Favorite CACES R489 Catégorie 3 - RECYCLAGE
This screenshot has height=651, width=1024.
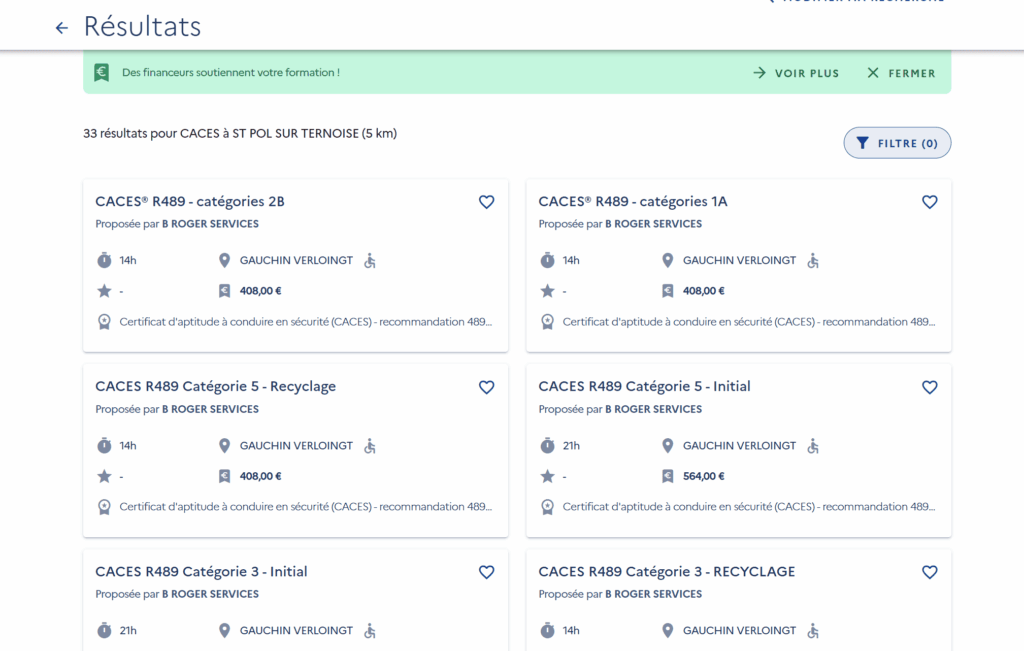930,572
